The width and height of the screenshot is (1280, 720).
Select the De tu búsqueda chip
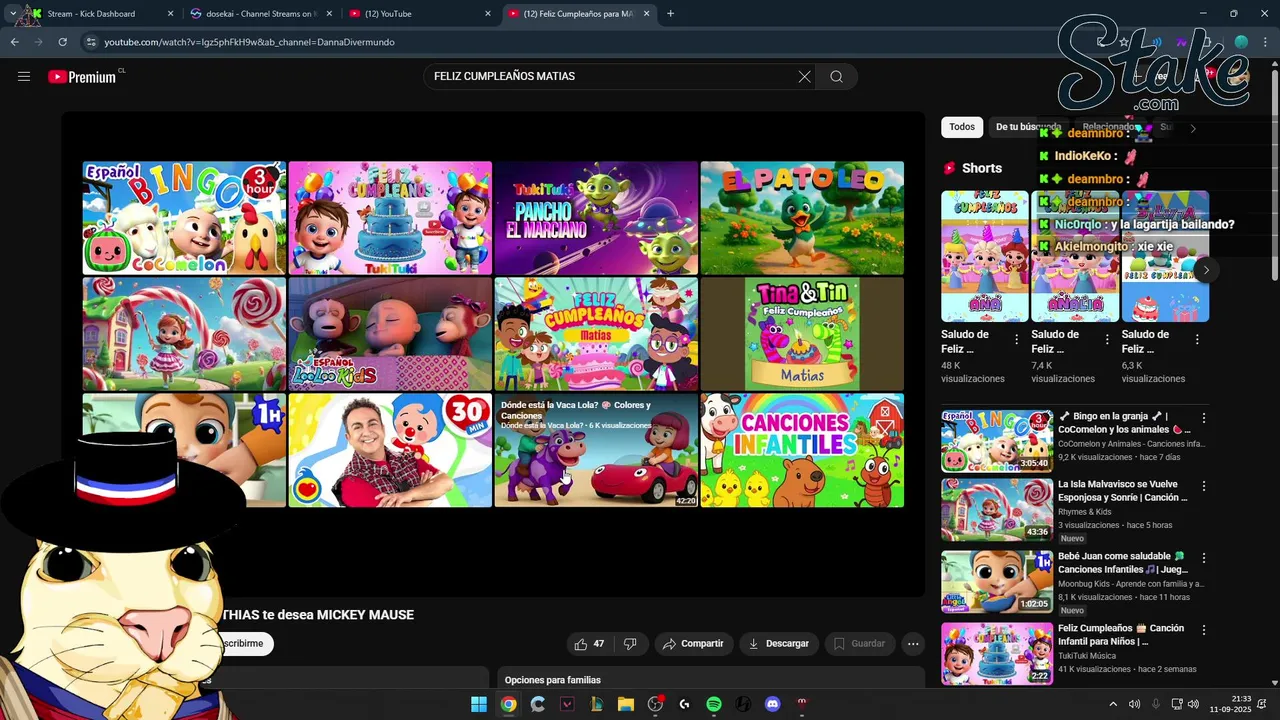(x=1028, y=127)
